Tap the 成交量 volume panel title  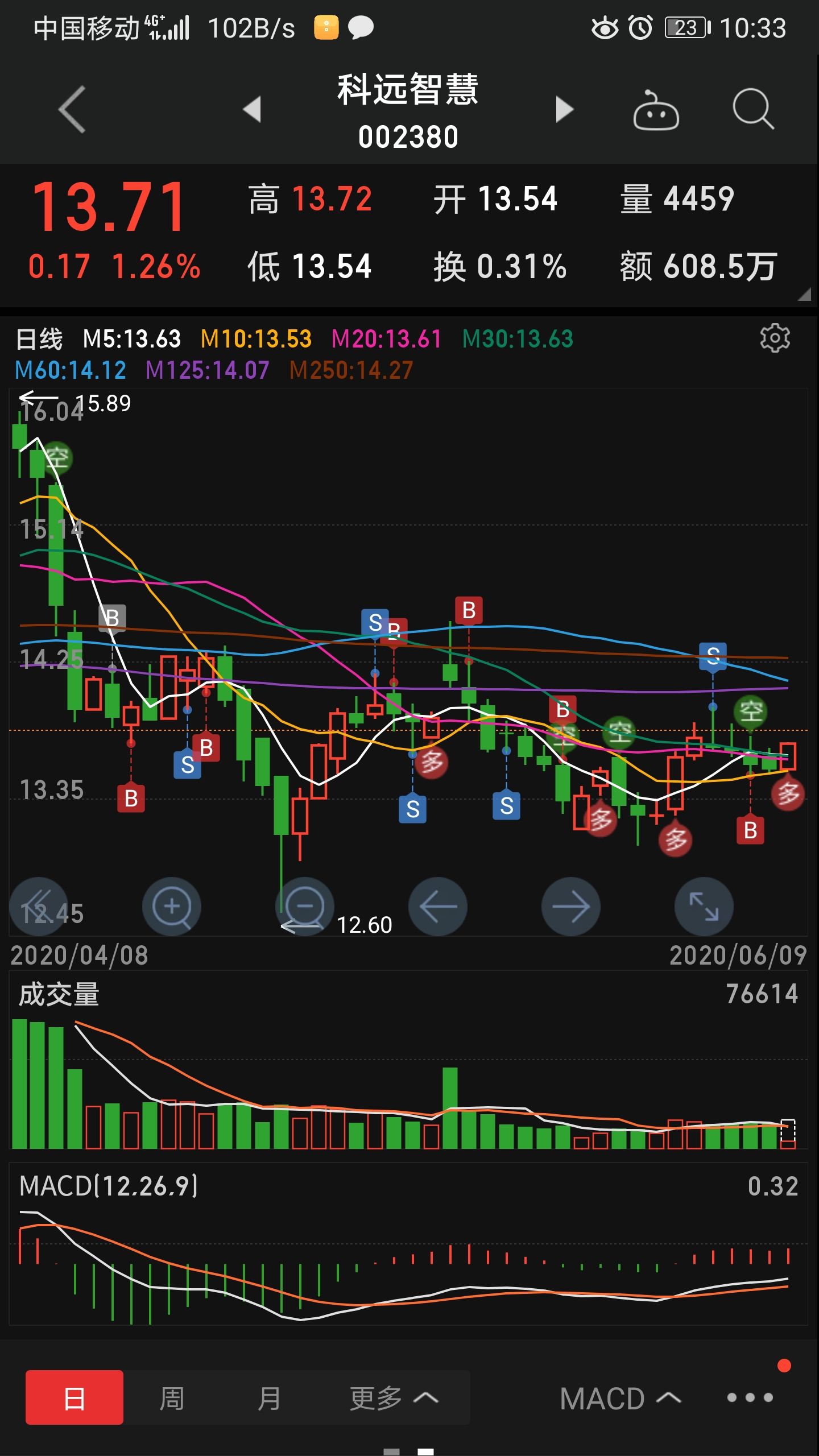(59, 995)
